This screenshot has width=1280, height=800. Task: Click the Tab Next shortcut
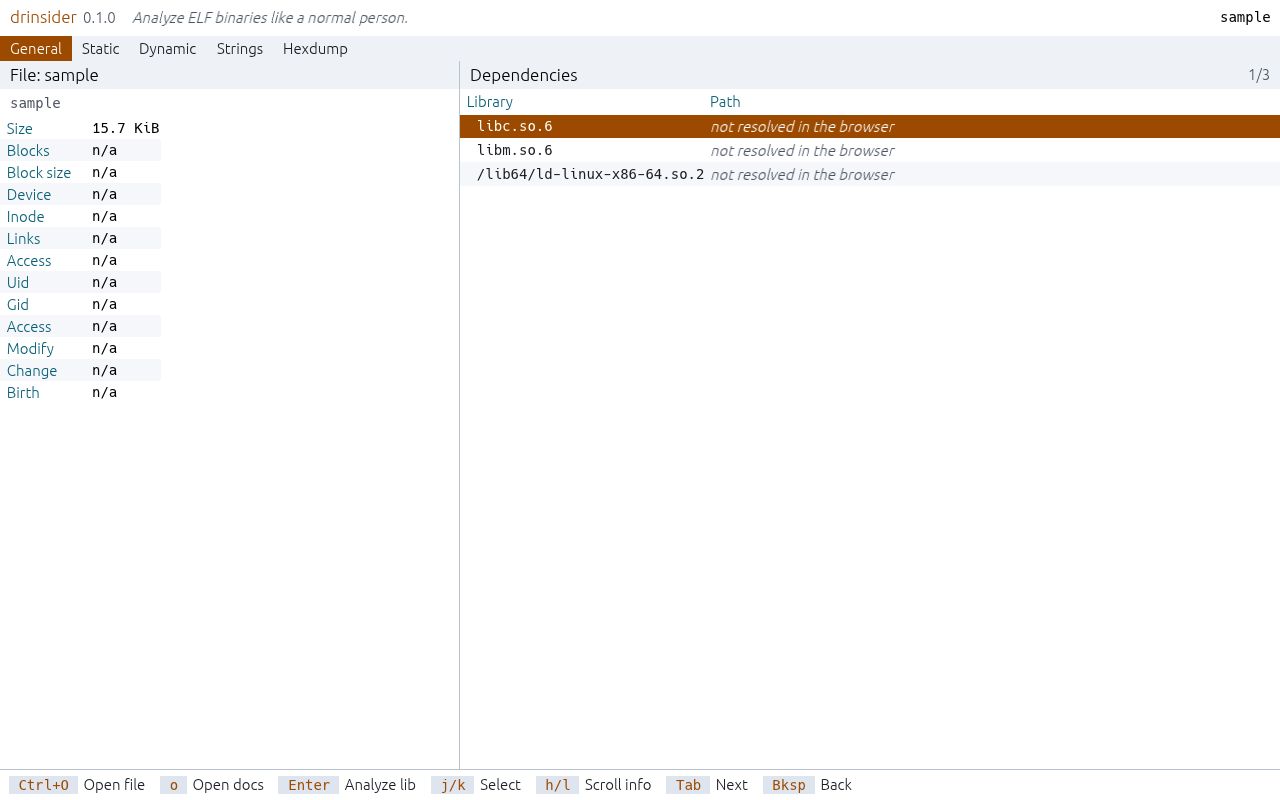707,785
